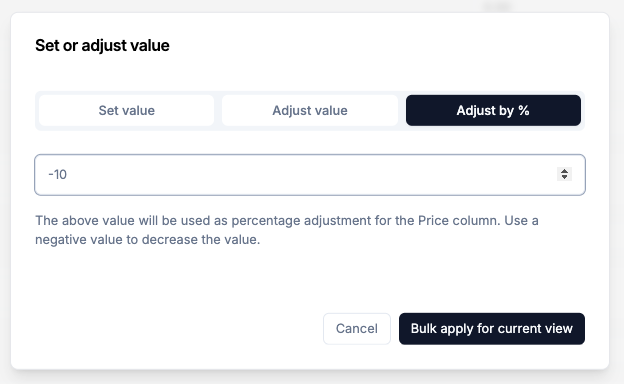Viewport: 624px width, 384px height.
Task: Click Bulk apply for current view
Action: [491, 329]
